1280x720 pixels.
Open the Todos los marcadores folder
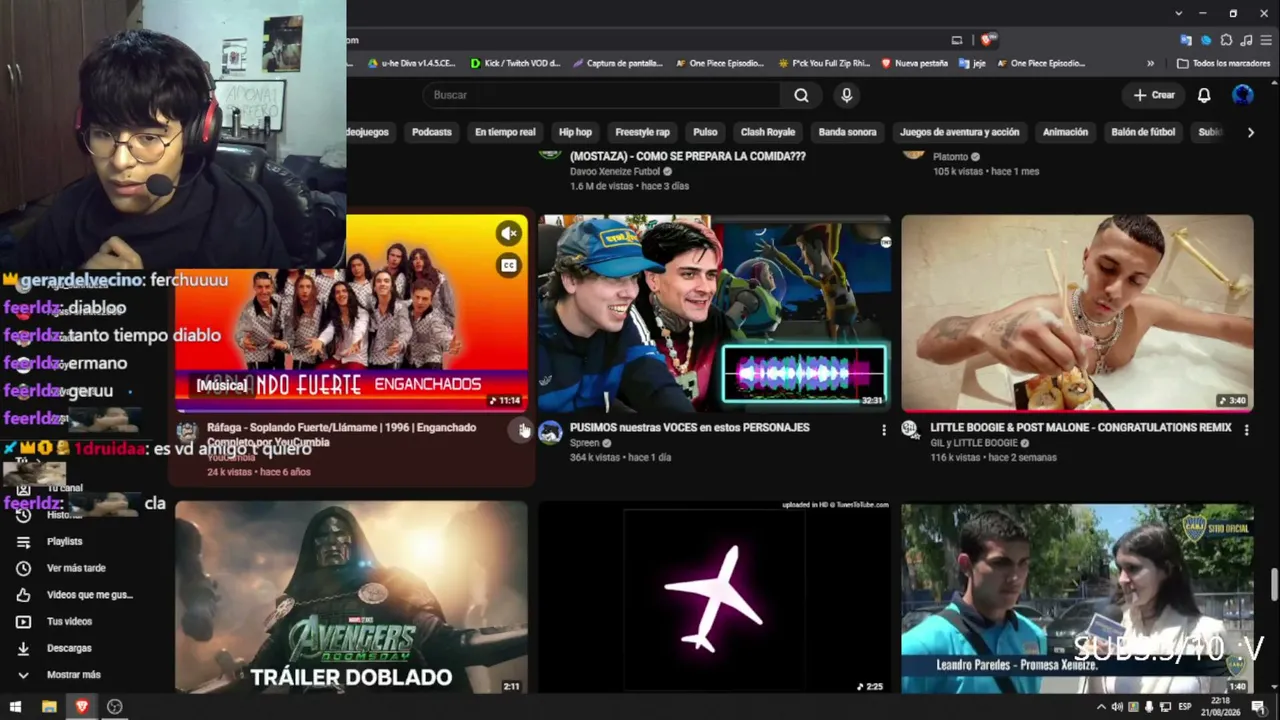(x=1224, y=63)
